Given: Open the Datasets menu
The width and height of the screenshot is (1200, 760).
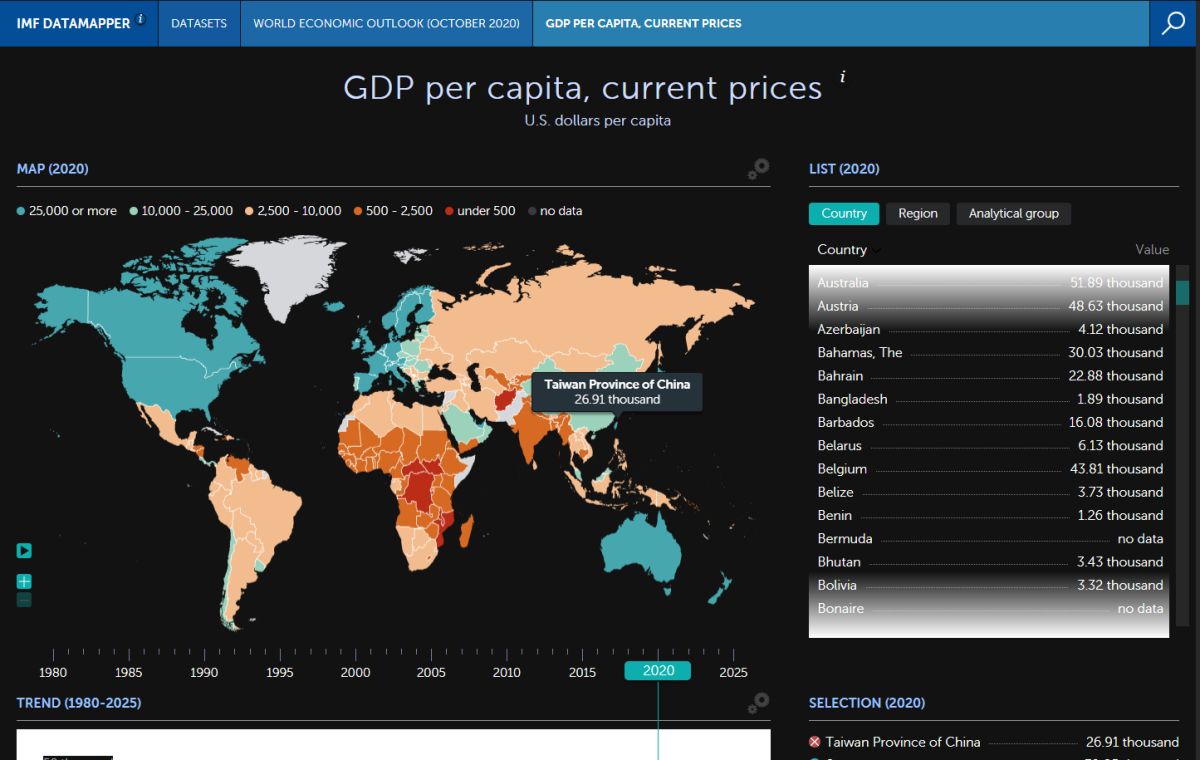Looking at the screenshot, I should [199, 23].
